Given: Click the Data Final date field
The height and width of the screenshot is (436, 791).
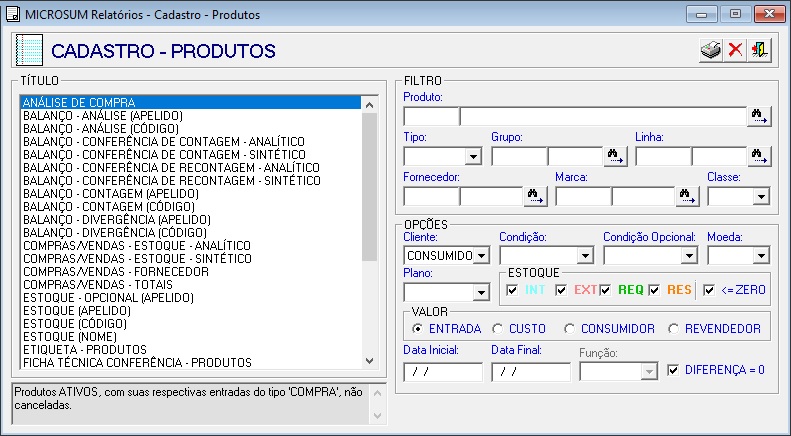Looking at the screenshot, I should click(531, 372).
